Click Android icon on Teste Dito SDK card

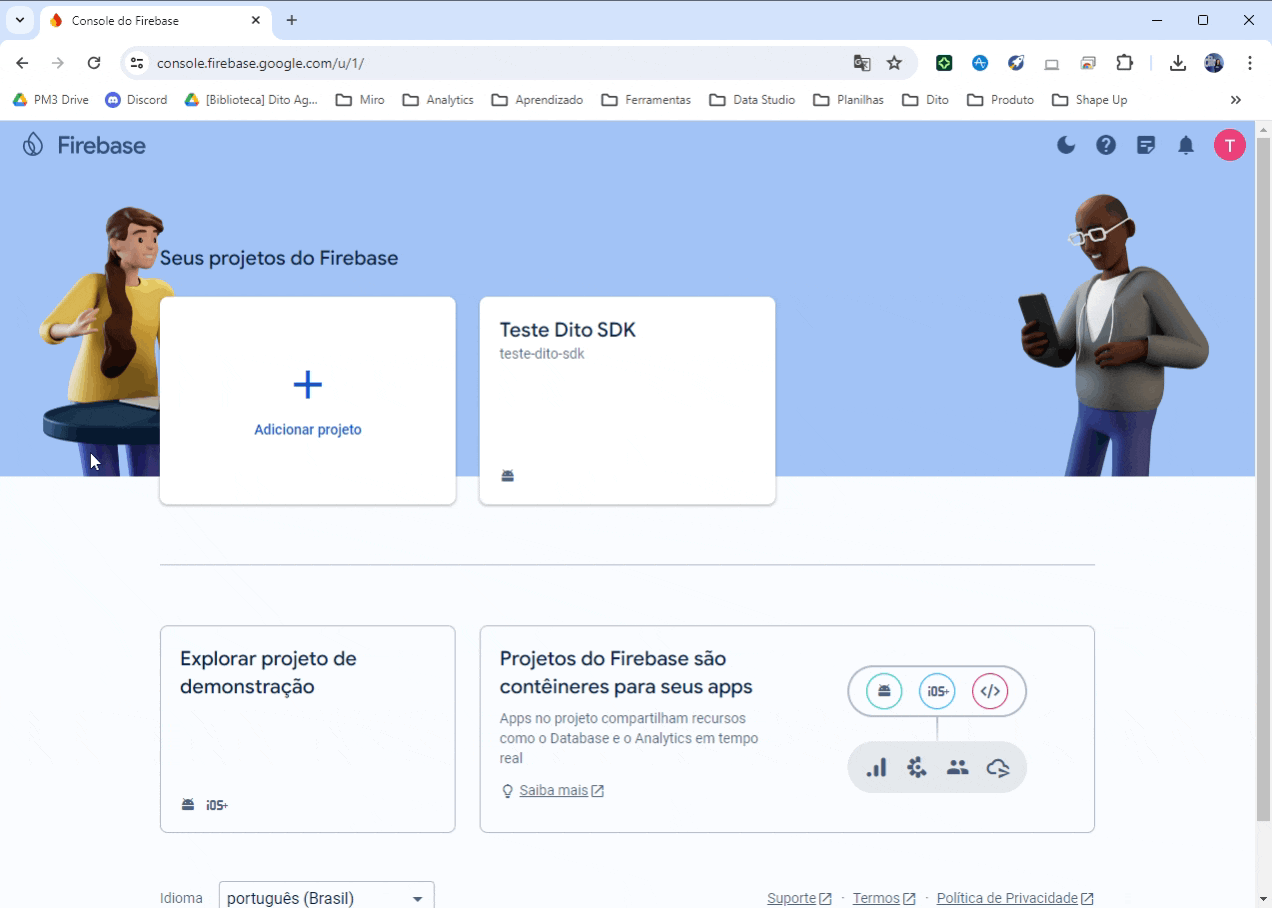508,476
